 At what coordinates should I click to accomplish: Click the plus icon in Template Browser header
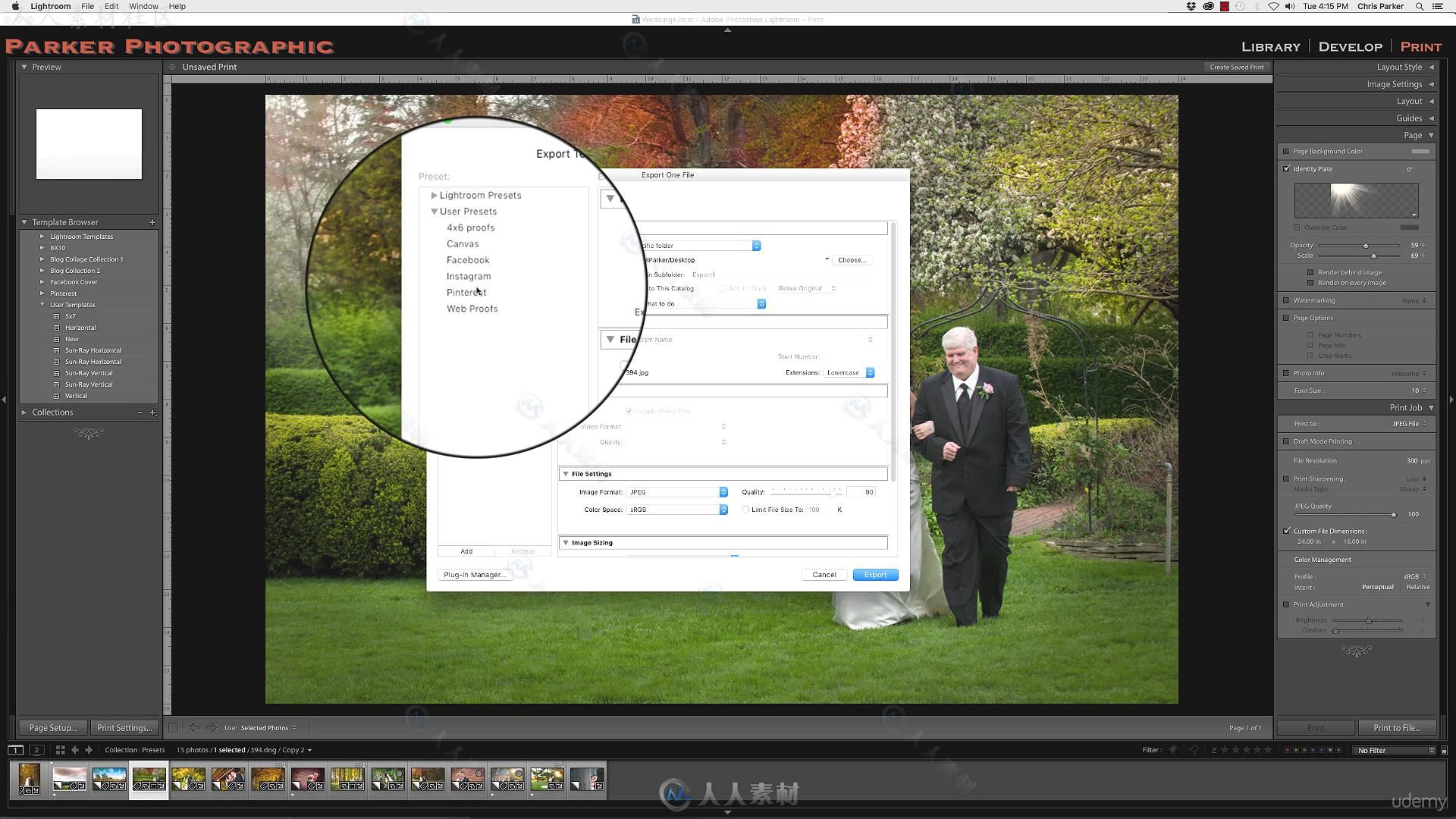[152, 222]
